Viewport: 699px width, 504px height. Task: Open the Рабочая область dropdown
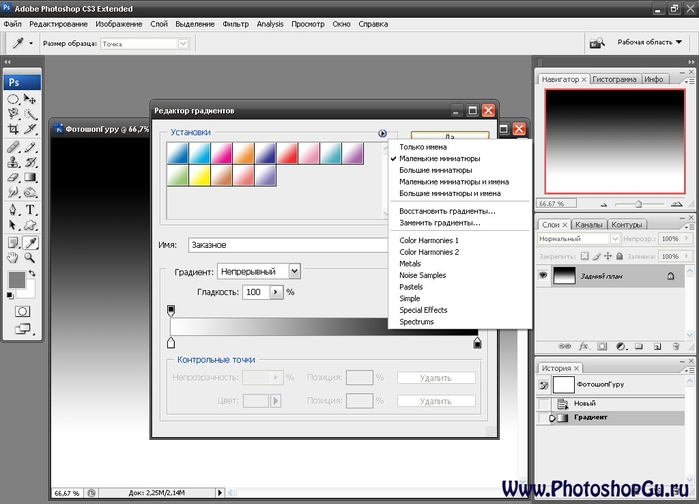(x=649, y=42)
